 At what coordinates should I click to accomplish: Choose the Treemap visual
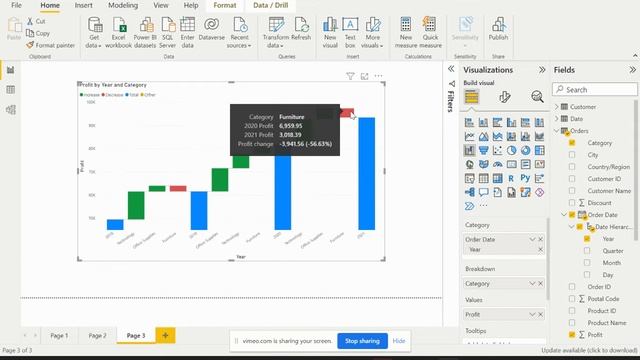point(539,150)
